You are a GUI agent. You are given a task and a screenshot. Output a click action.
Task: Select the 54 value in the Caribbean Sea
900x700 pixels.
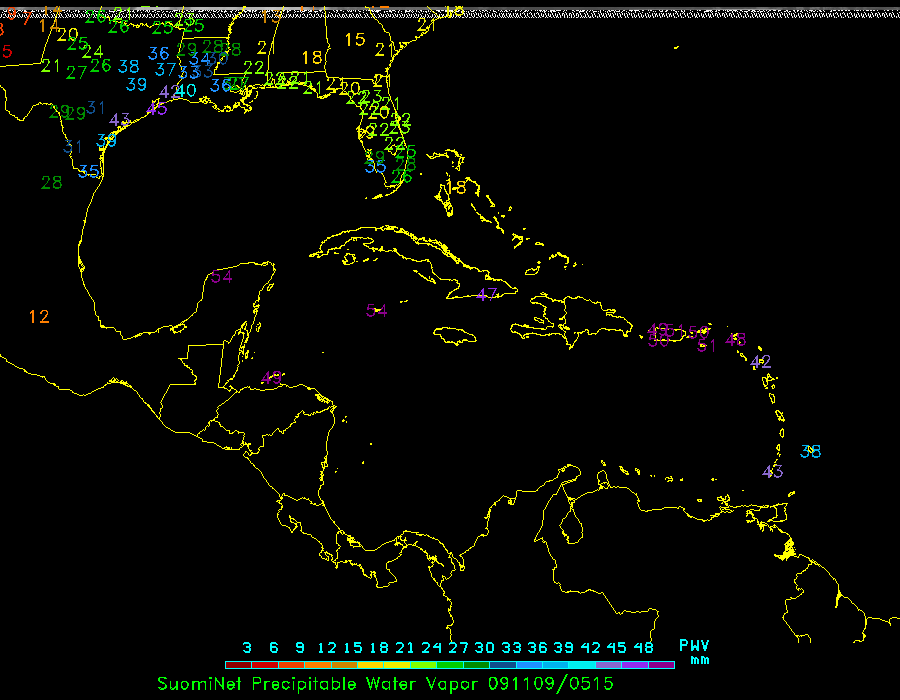click(x=377, y=311)
